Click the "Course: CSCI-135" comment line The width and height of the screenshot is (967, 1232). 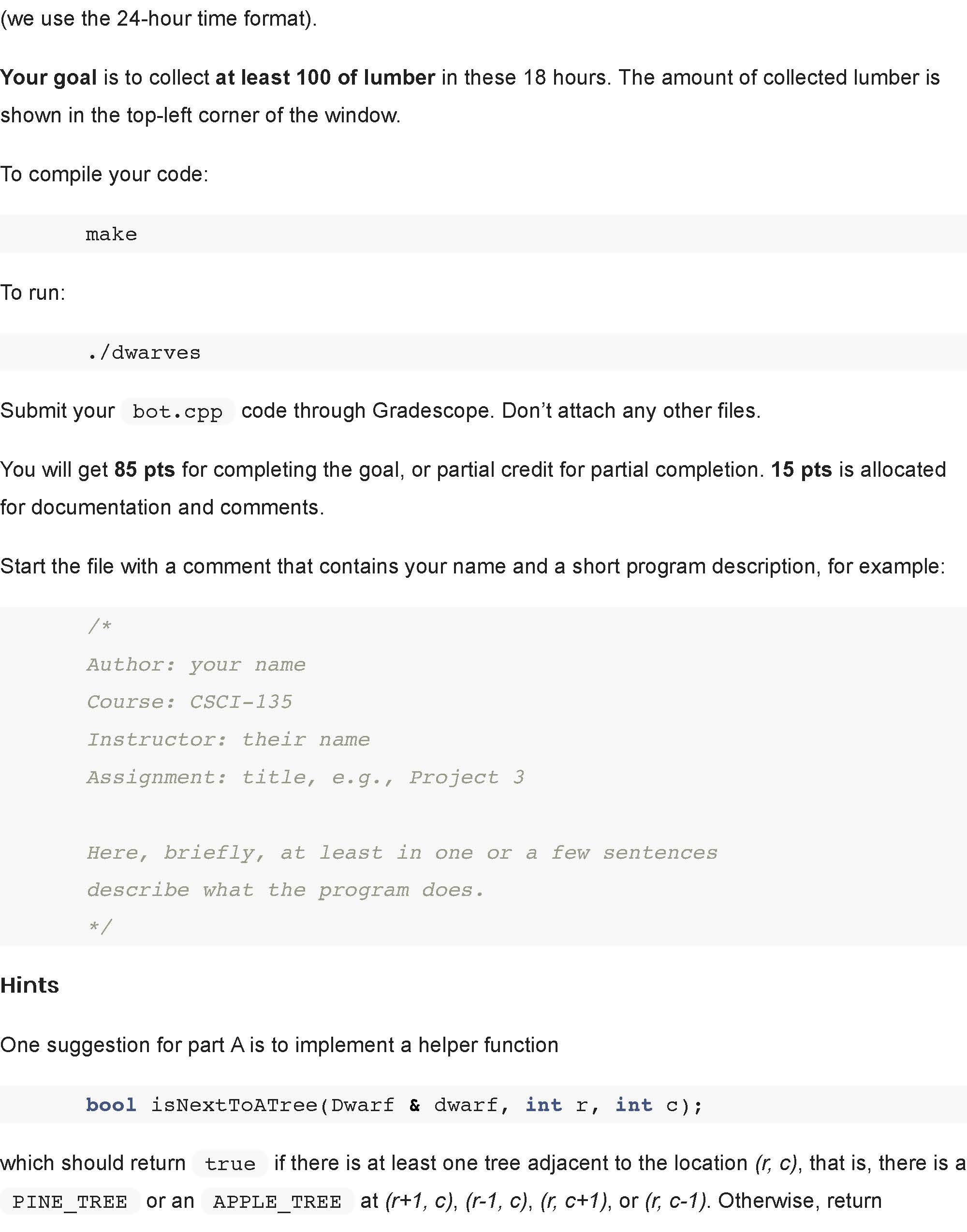point(190,702)
